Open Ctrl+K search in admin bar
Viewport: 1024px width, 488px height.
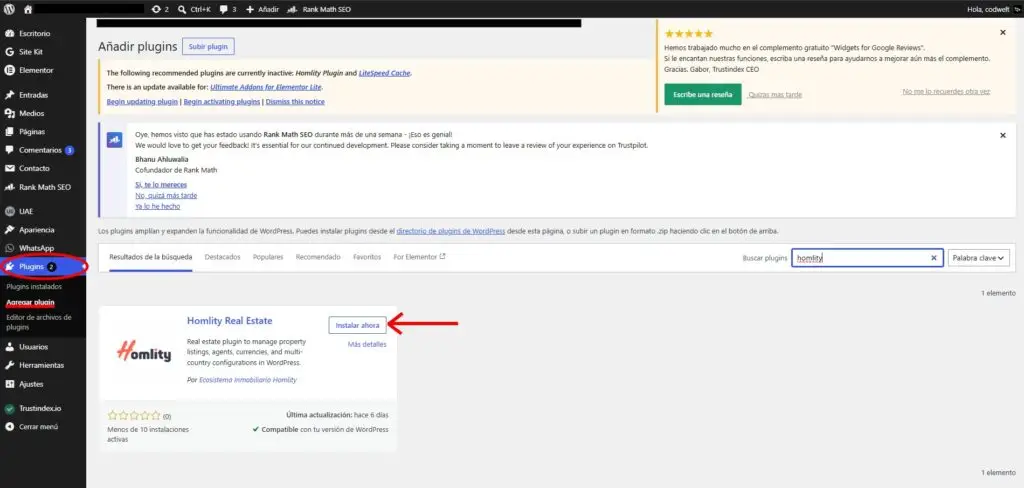point(194,9)
